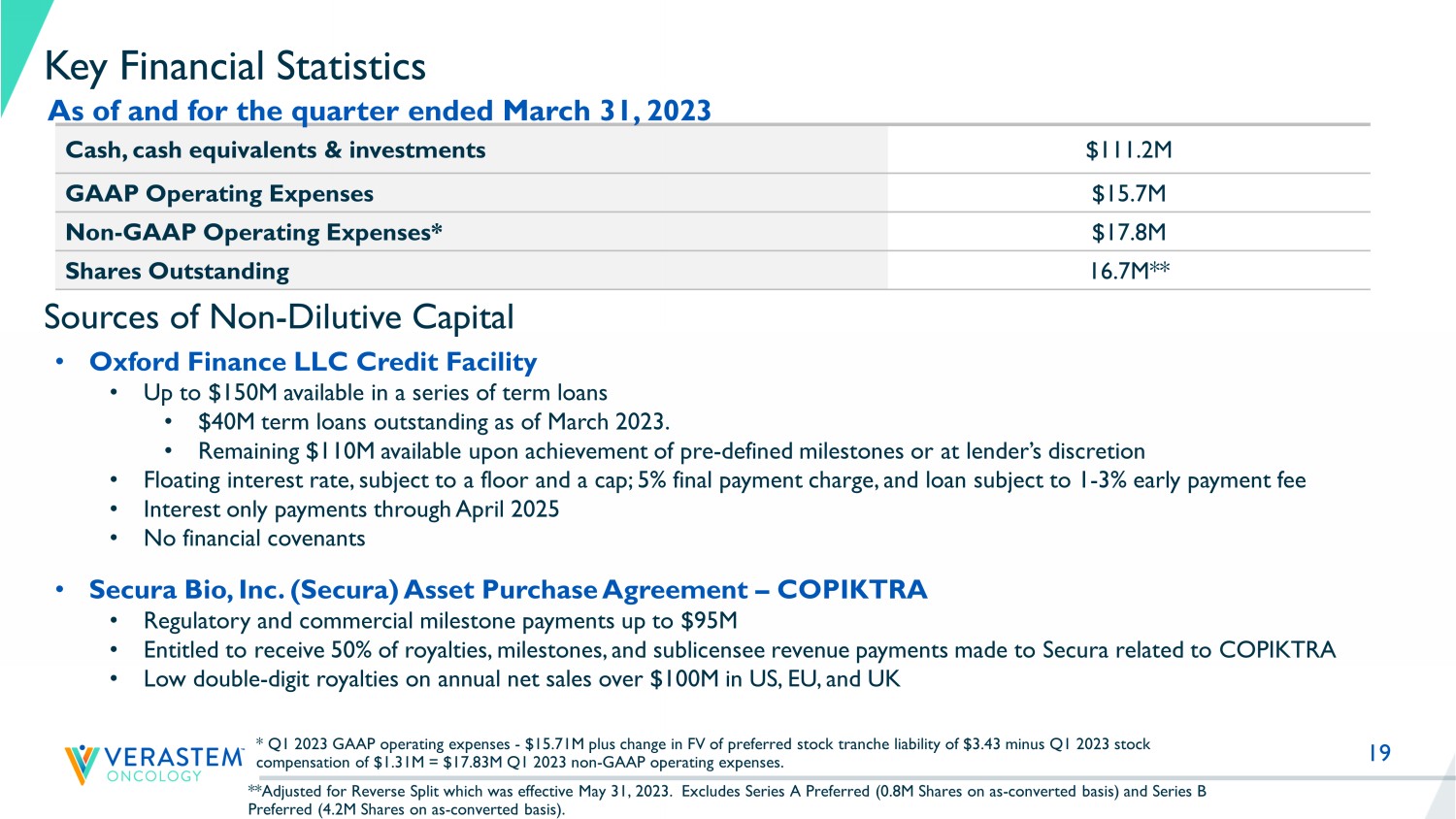The image size is (1456, 819).
Task: Click the Cash, cash equivalents & investments row label
Action: point(276,150)
